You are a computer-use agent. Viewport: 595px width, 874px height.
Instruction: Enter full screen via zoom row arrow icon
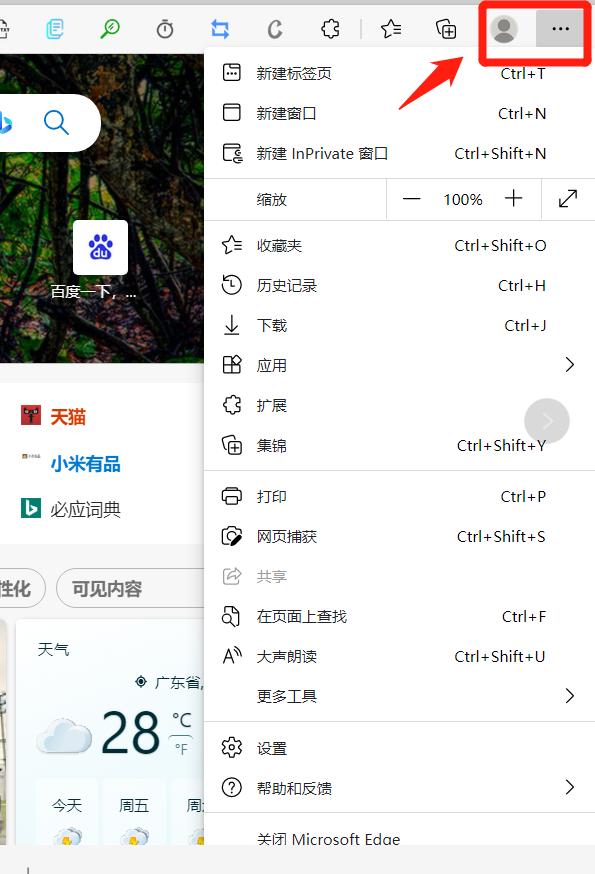pos(568,199)
